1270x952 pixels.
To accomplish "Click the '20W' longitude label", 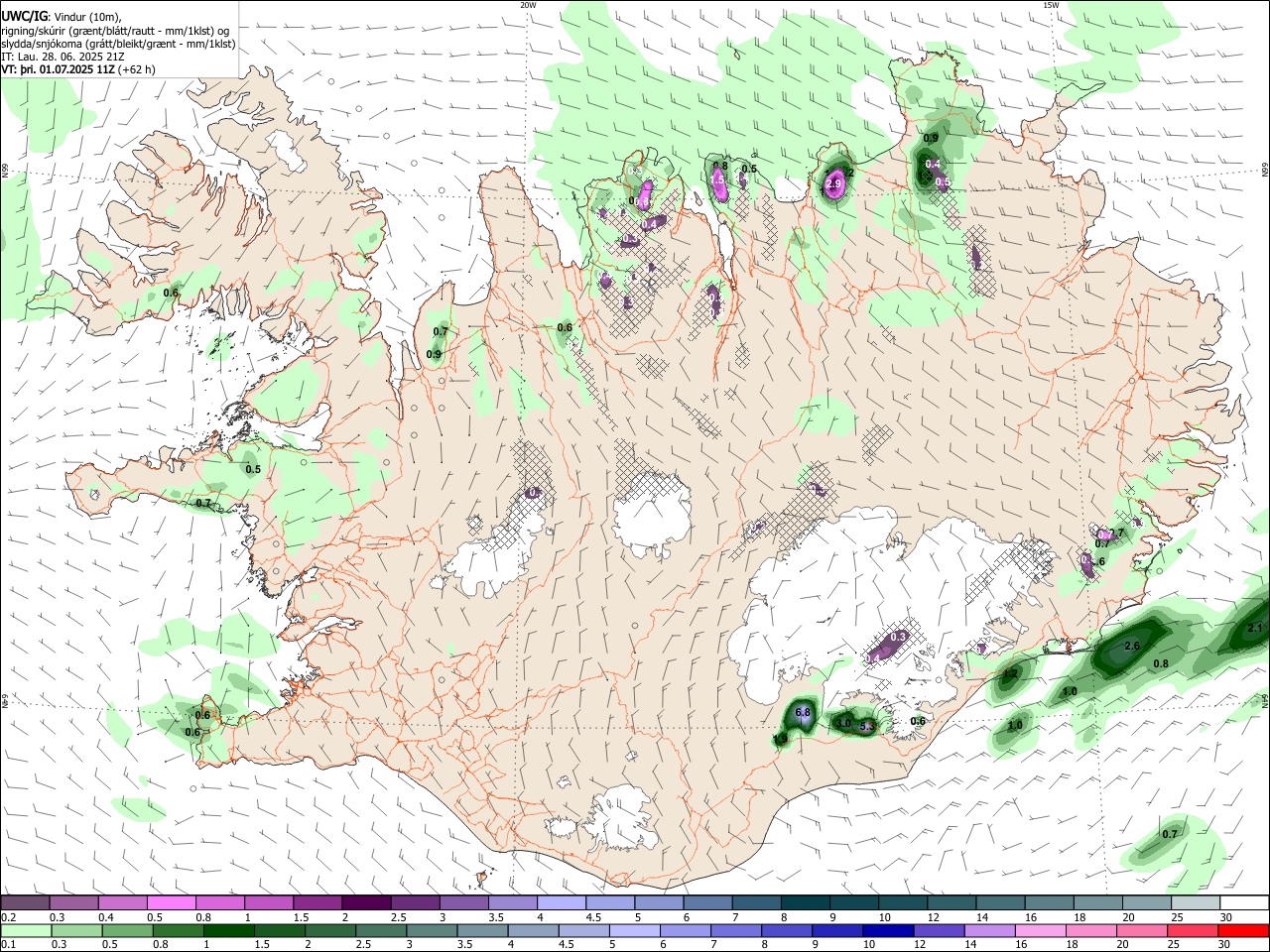I will [x=528, y=5].
